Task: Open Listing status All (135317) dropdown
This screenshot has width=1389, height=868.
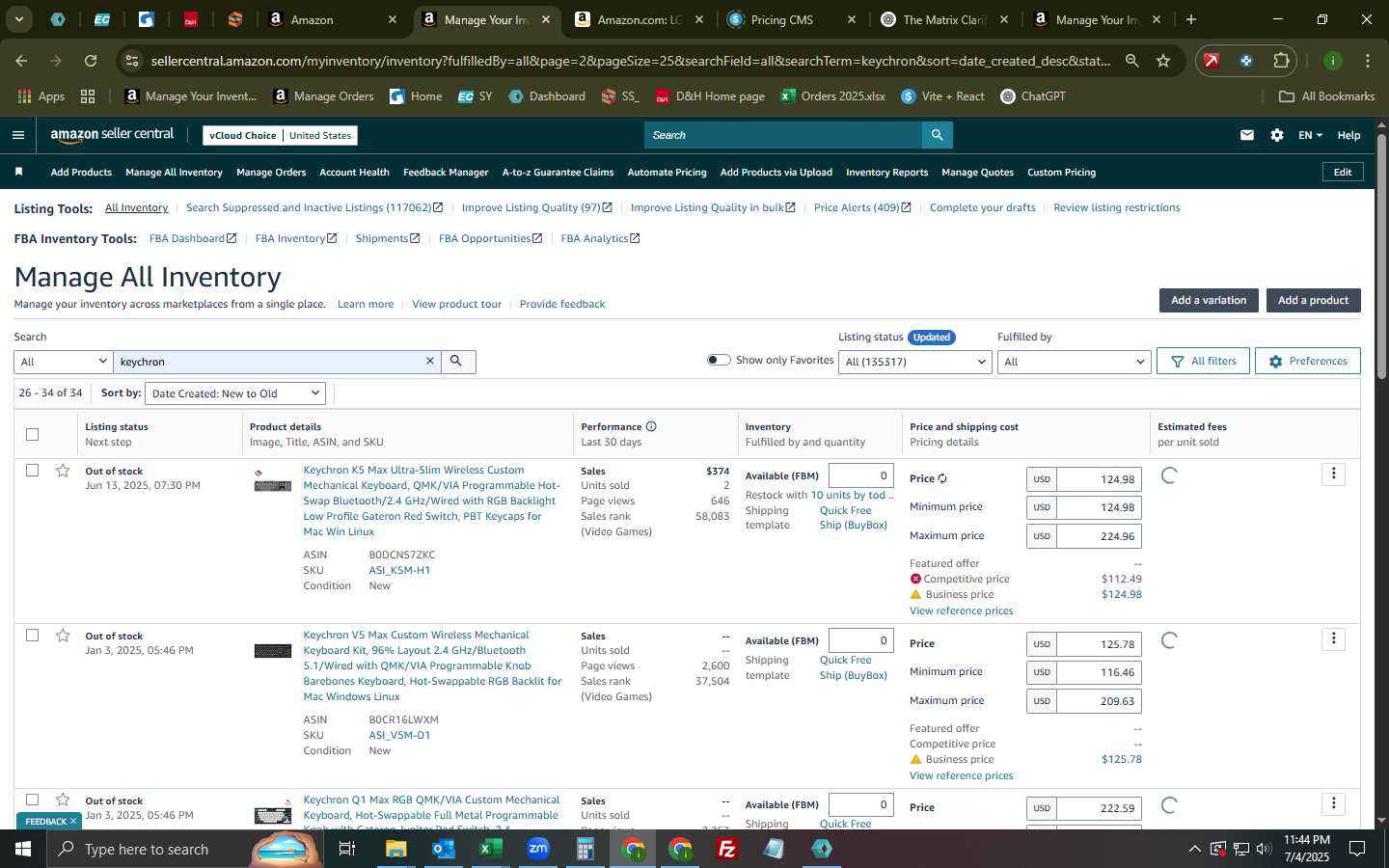Action: (914, 362)
